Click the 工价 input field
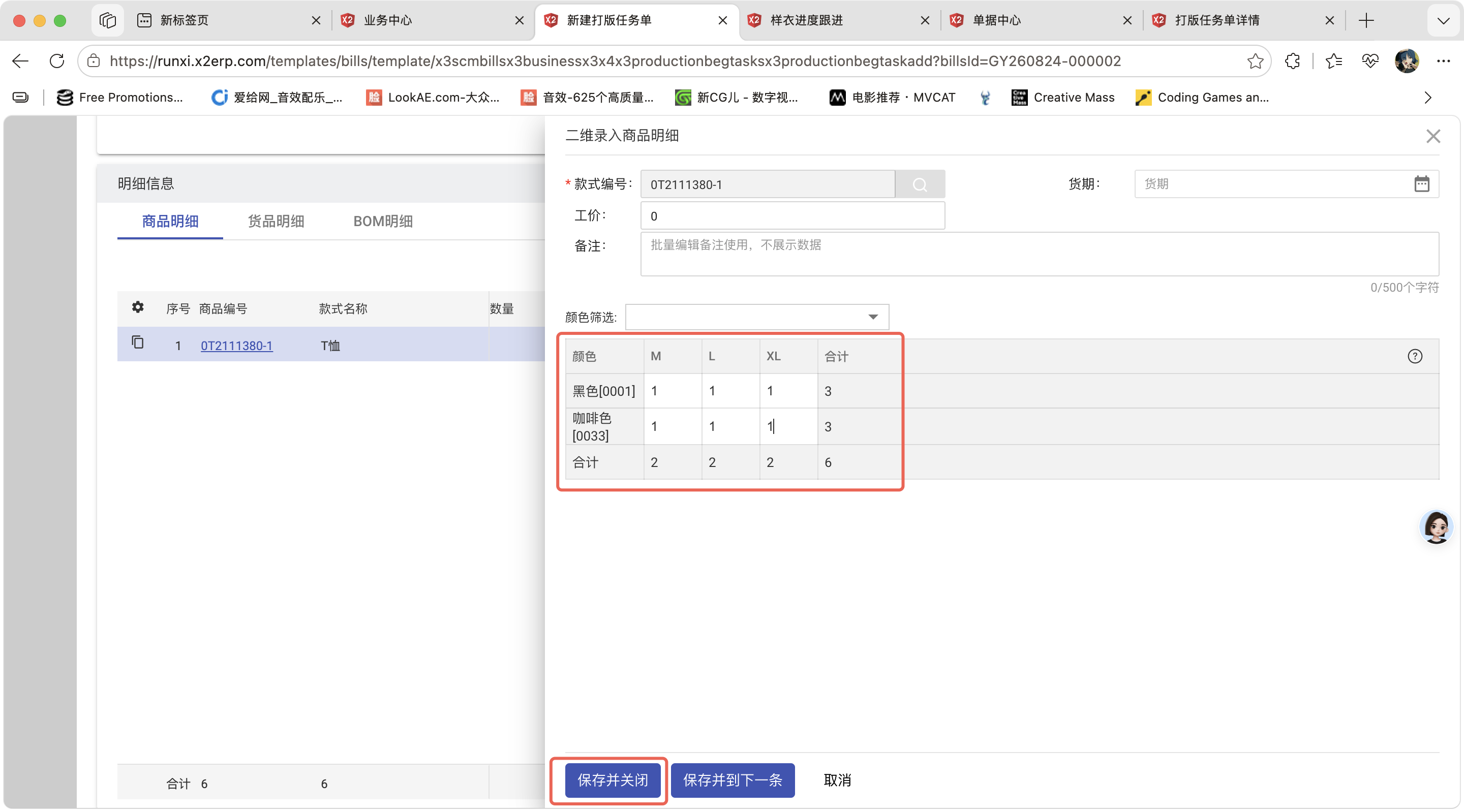 792,216
